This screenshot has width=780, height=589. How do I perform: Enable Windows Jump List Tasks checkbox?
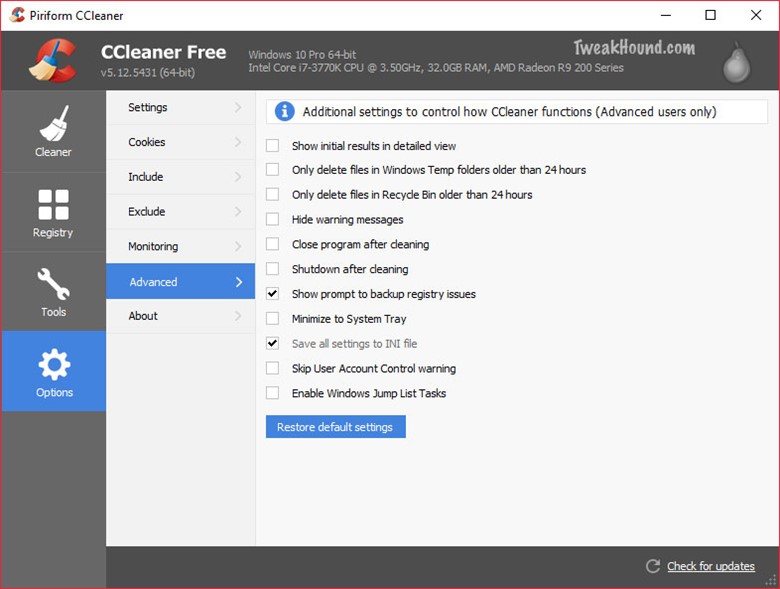(x=273, y=393)
